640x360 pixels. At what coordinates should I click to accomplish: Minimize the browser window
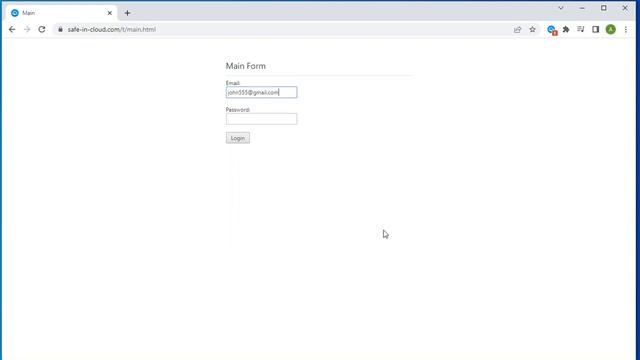[x=582, y=8]
